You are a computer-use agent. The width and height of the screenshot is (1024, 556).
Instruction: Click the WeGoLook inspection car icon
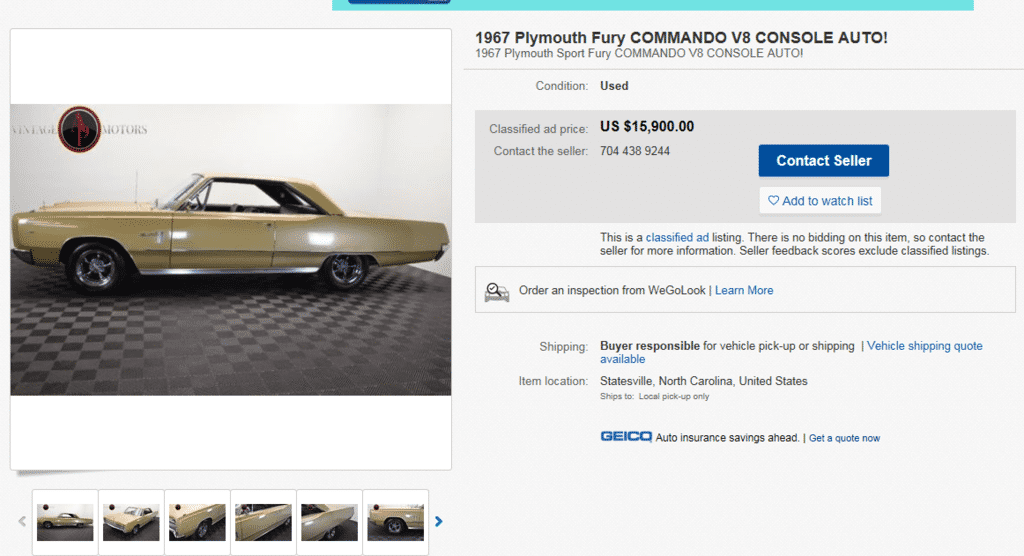tap(497, 291)
